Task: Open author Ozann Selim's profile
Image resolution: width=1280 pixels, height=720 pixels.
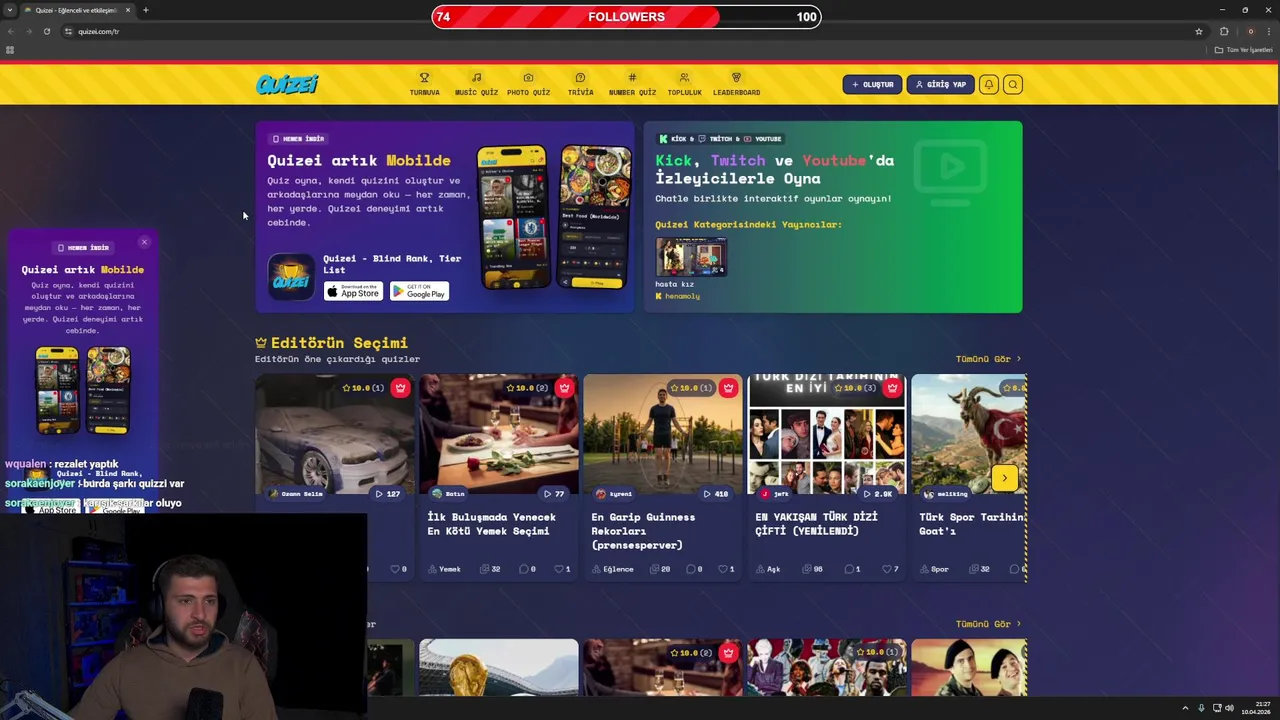Action: pos(296,494)
